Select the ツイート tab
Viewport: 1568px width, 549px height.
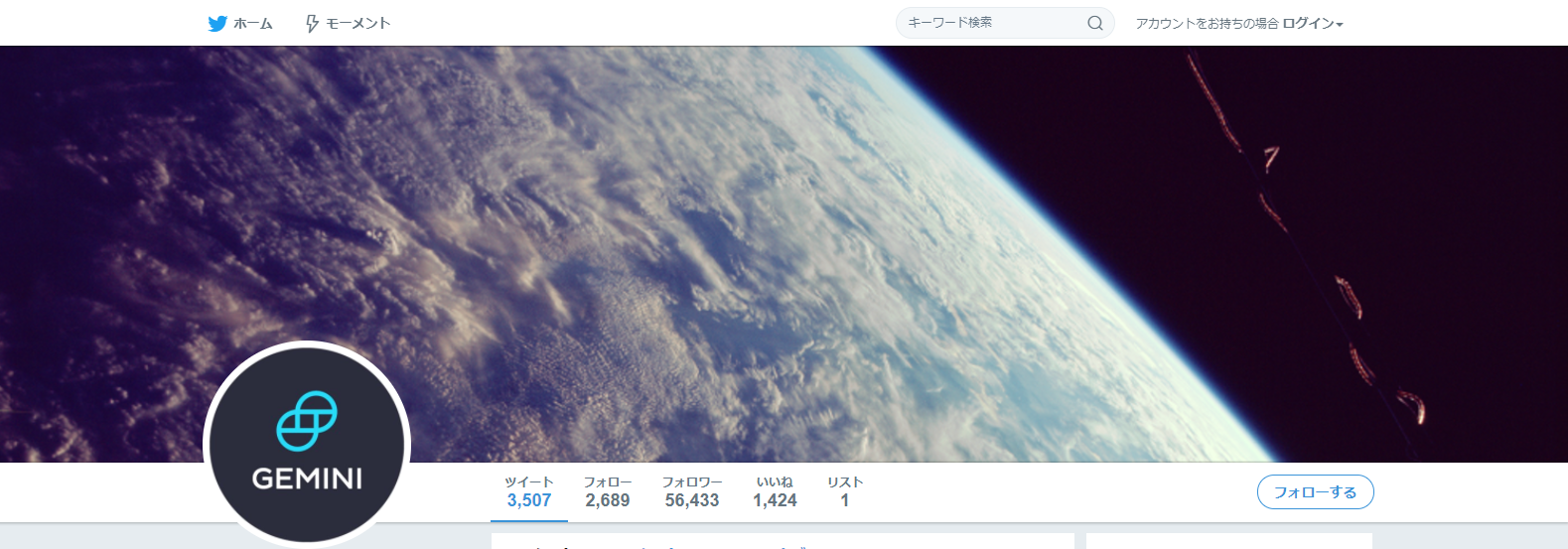(x=529, y=492)
